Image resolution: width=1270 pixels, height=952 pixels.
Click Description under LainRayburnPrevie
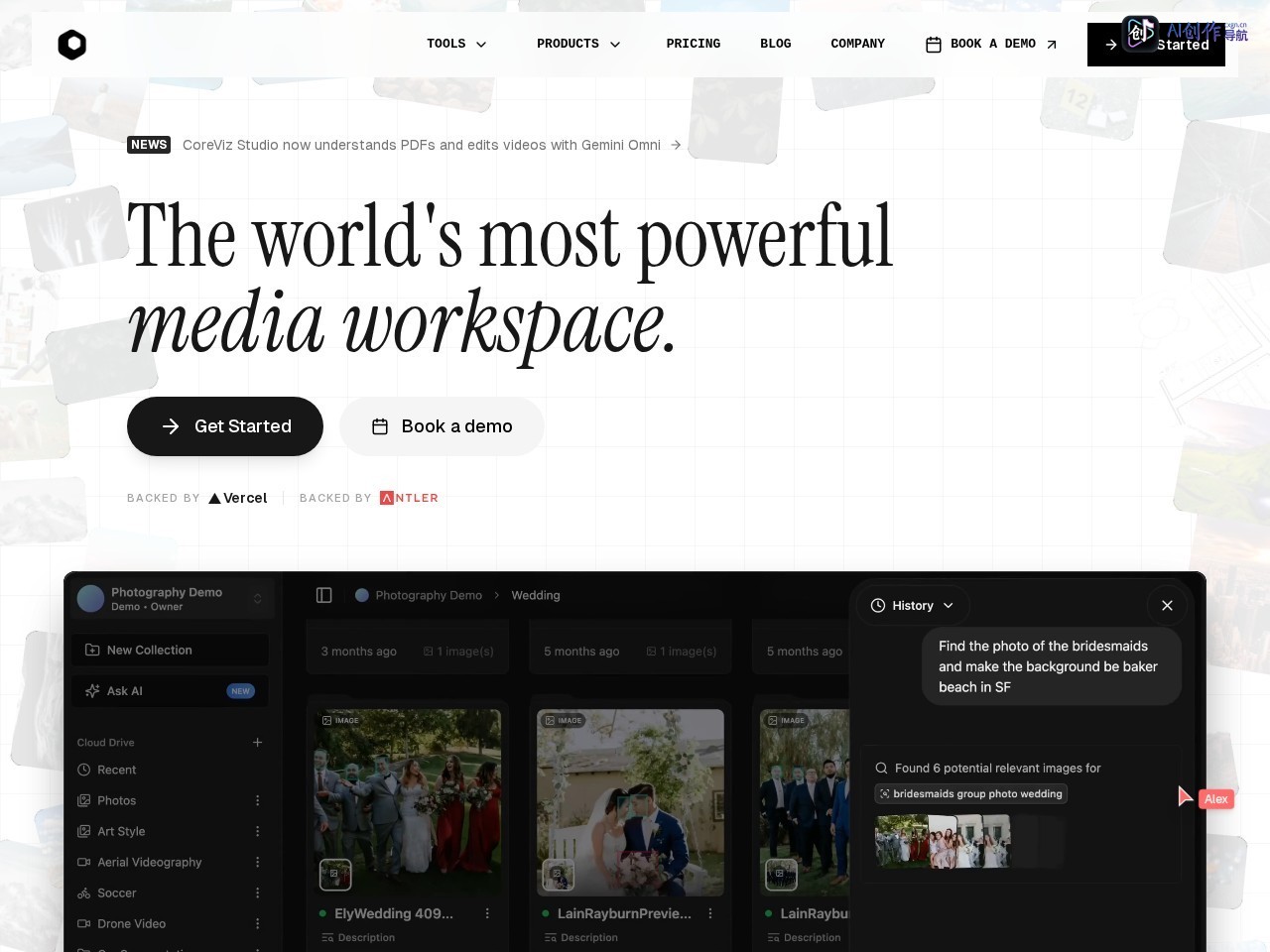pyautogui.click(x=581, y=937)
